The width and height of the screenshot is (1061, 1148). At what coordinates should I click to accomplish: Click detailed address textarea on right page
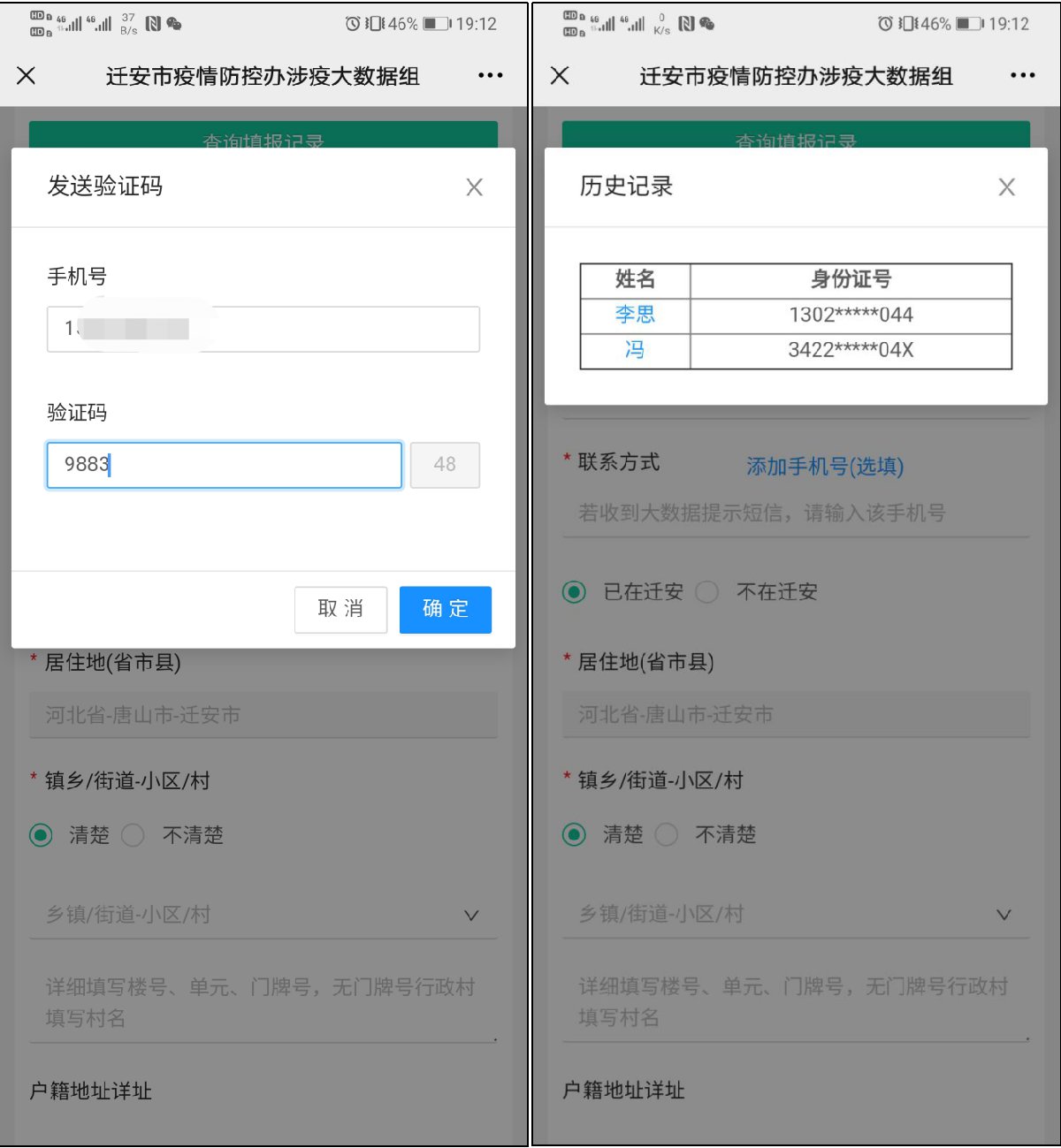[x=796, y=1003]
